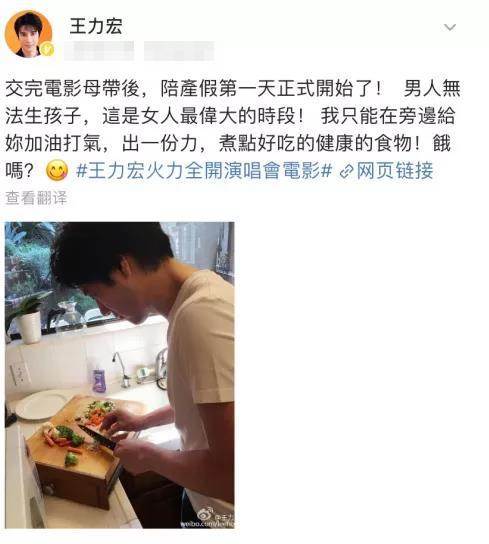Click the blurred post source label
The width and height of the screenshot is (489, 544).
coord(179,51)
